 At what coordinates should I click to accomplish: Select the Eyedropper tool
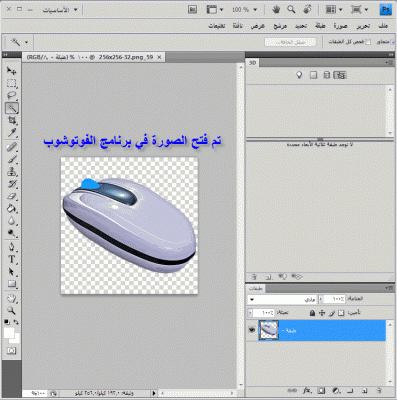point(12,133)
